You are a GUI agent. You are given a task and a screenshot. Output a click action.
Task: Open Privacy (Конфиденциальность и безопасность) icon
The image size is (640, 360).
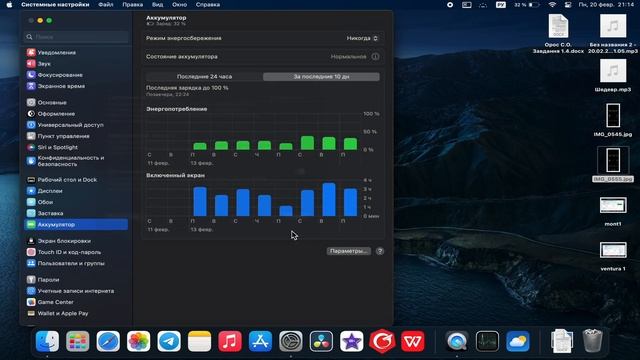pos(31,161)
